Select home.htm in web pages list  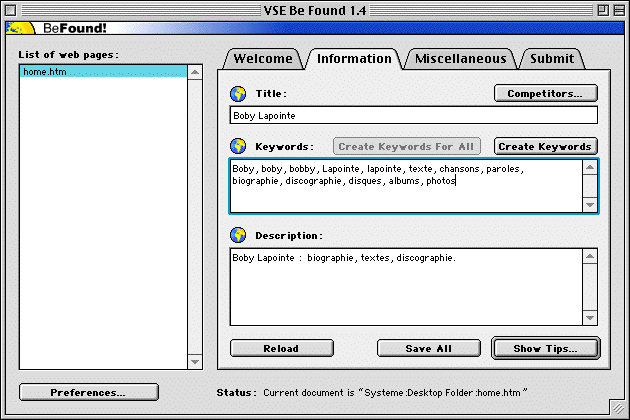(x=103, y=72)
